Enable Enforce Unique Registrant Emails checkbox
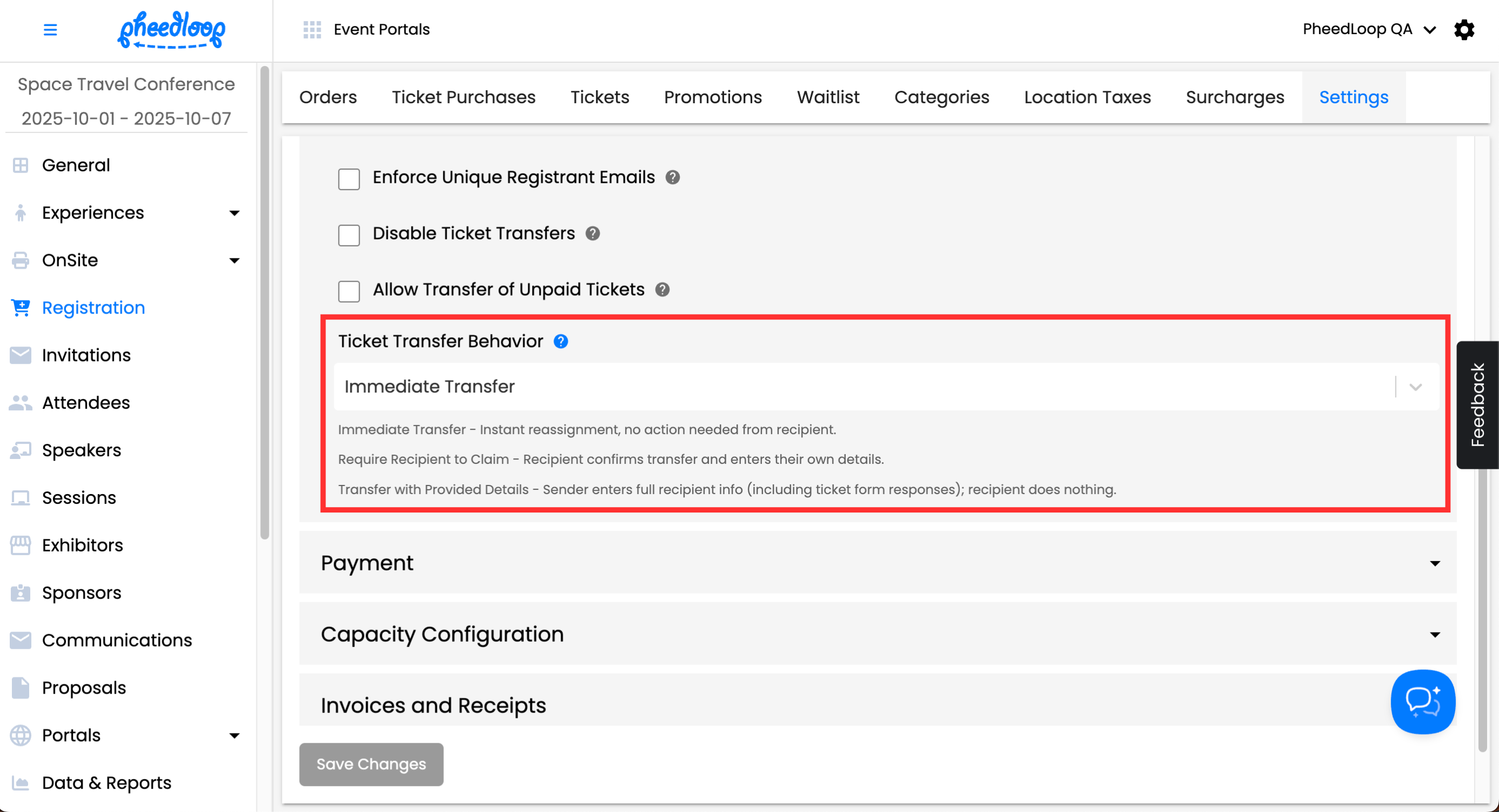 [x=349, y=179]
